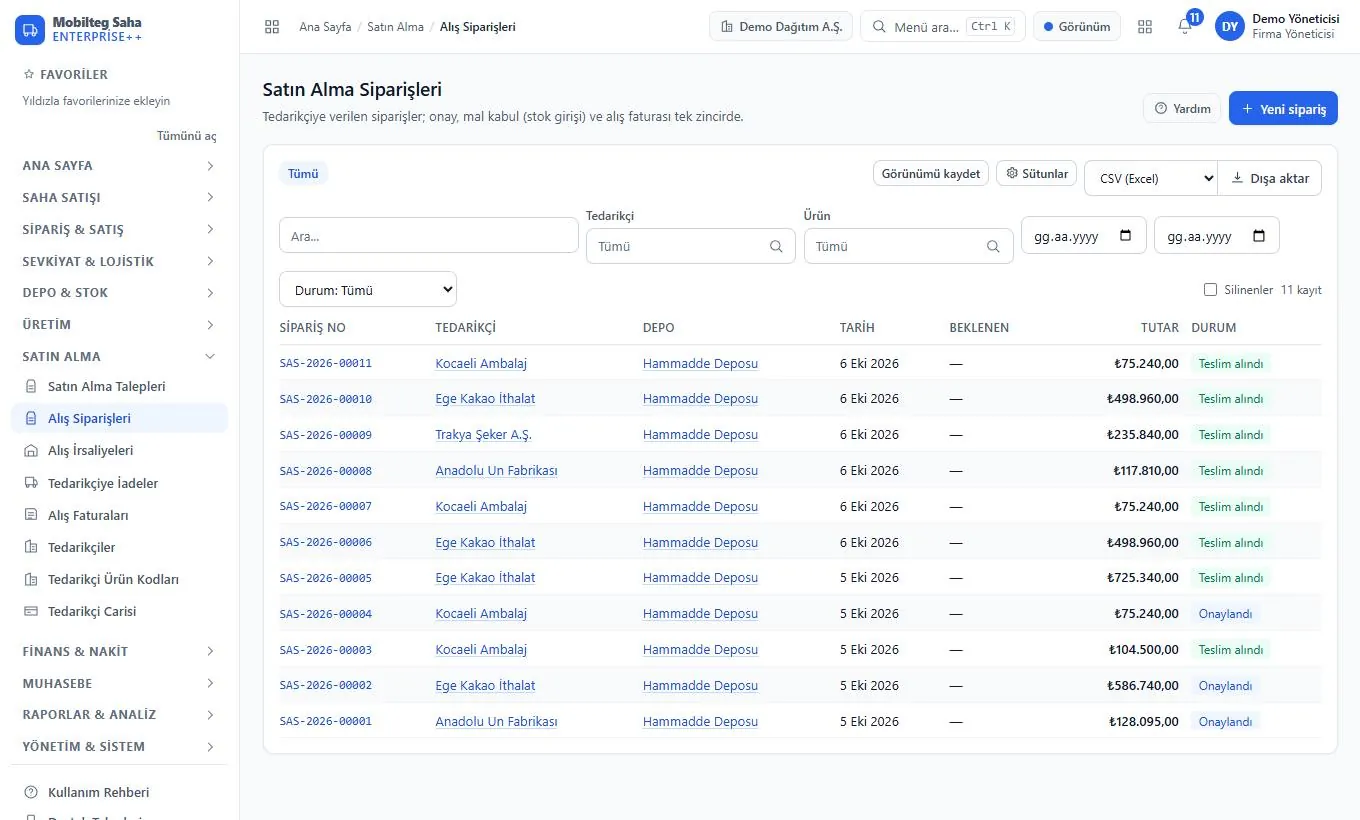Click the Ara... search input field

tap(429, 235)
